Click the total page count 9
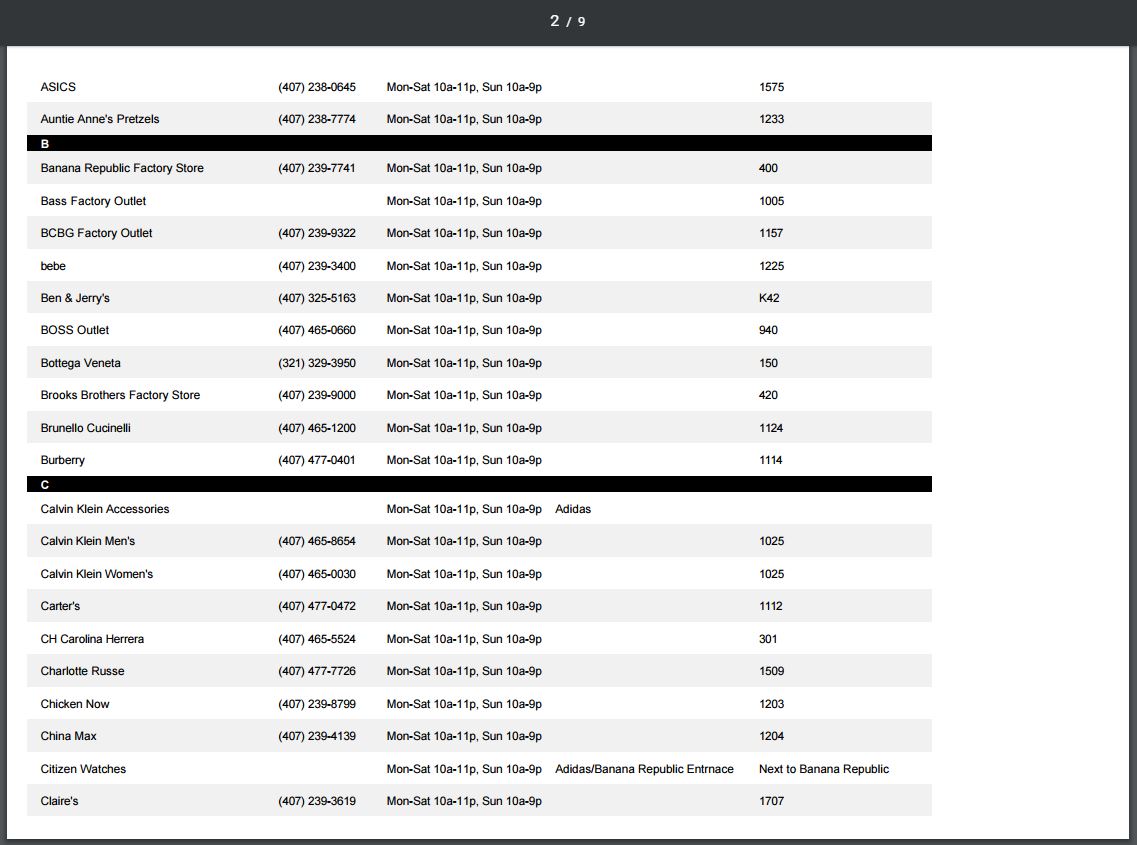This screenshot has width=1137, height=845. click(581, 22)
